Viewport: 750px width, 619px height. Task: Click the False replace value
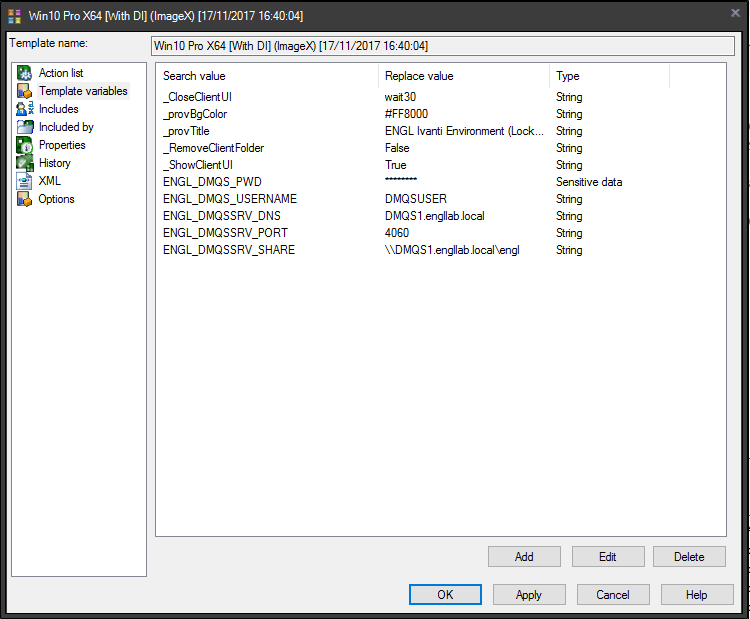397,148
